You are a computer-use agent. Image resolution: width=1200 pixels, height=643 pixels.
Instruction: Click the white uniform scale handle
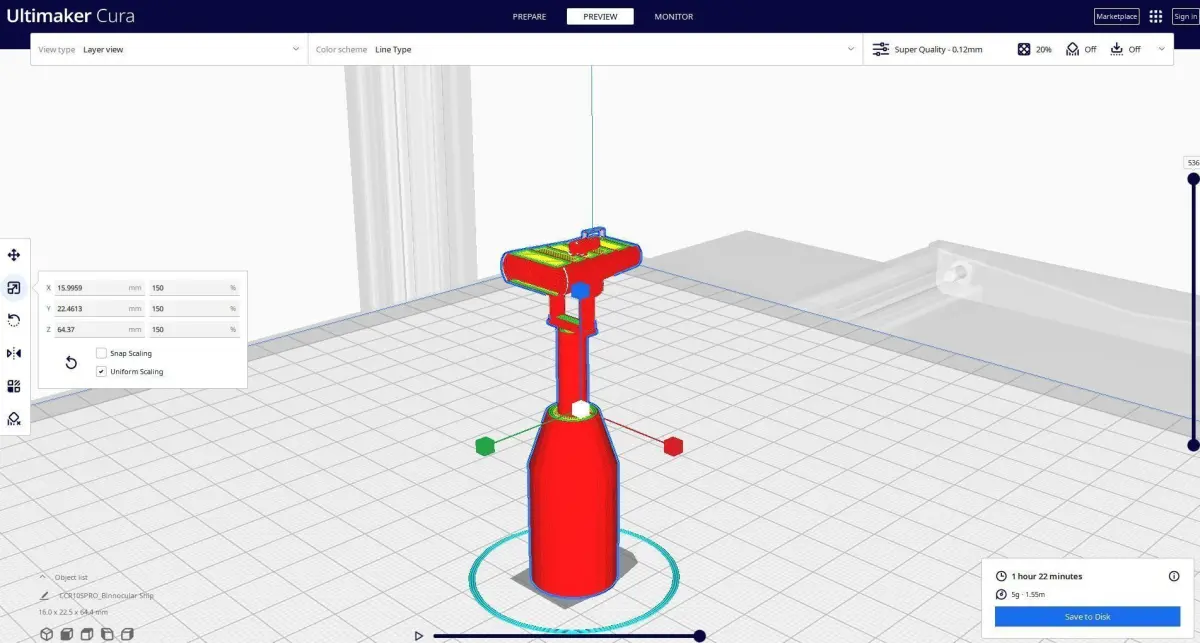tap(580, 409)
